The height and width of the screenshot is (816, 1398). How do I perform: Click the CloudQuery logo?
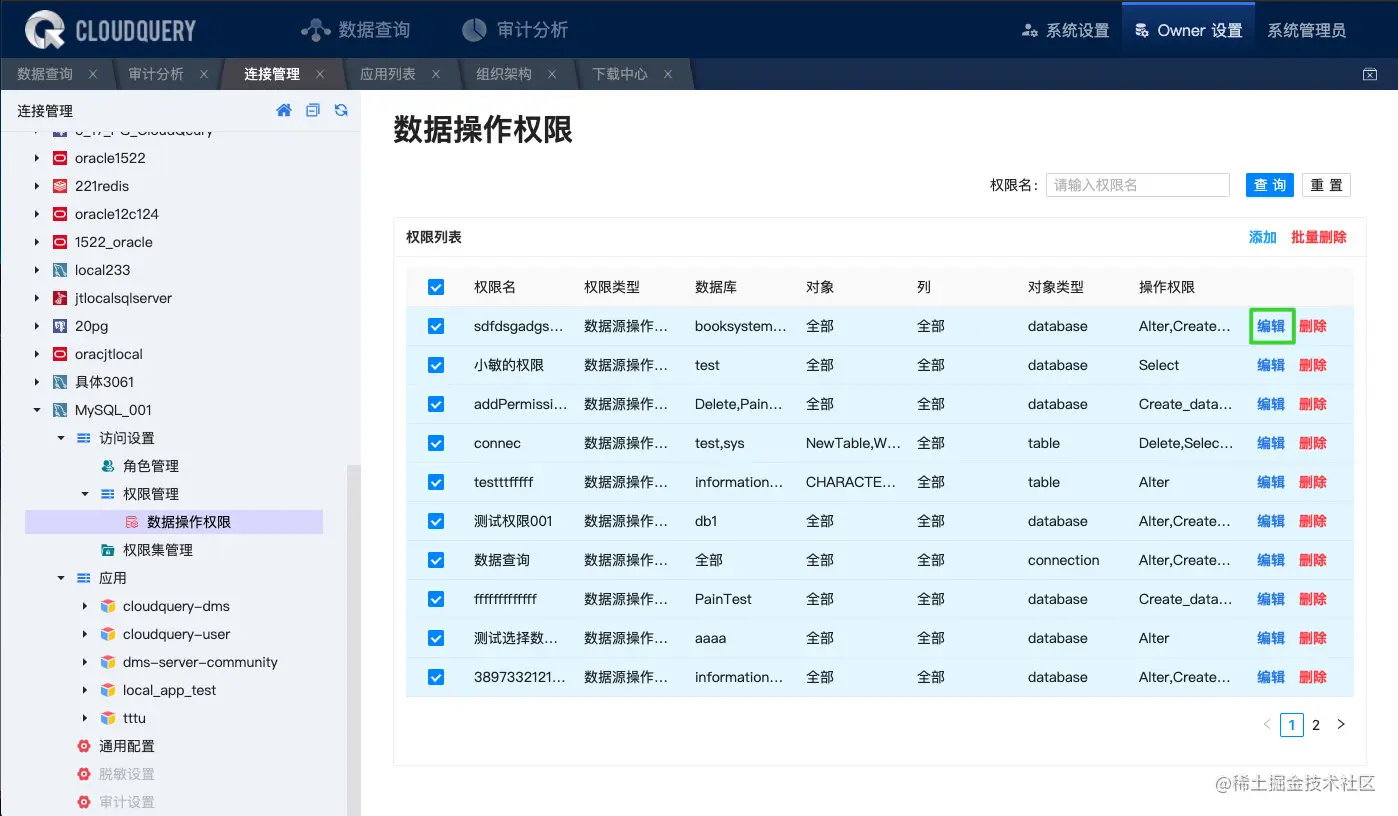(x=110, y=30)
